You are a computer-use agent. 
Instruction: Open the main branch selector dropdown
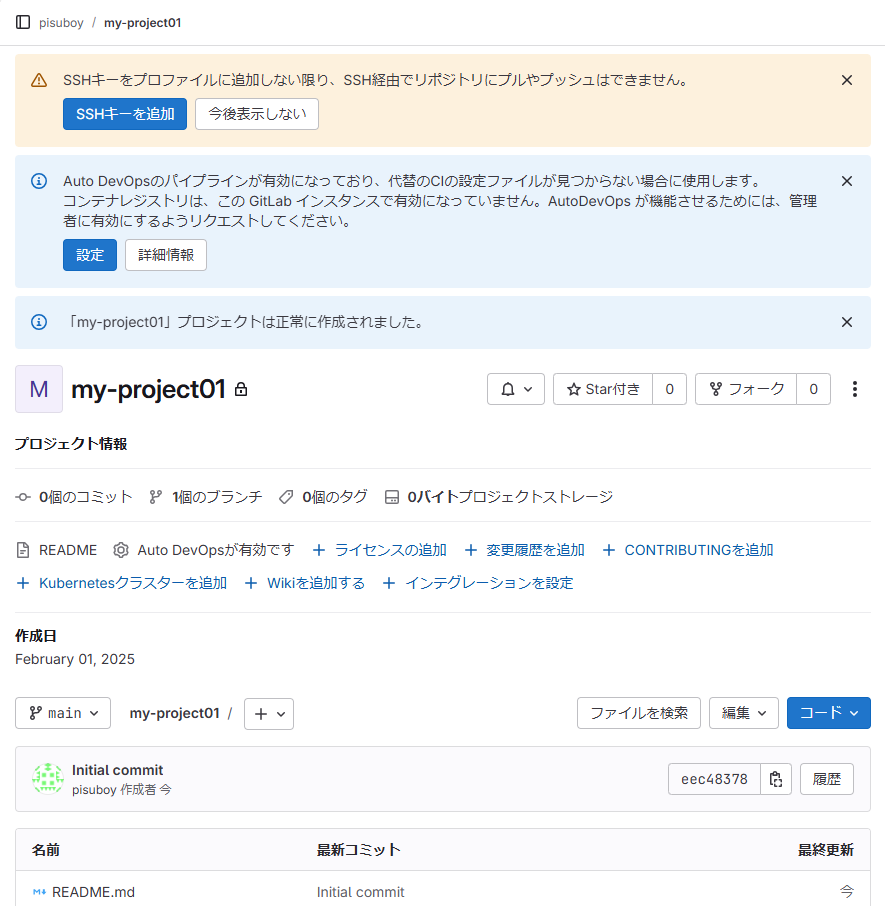(x=63, y=713)
